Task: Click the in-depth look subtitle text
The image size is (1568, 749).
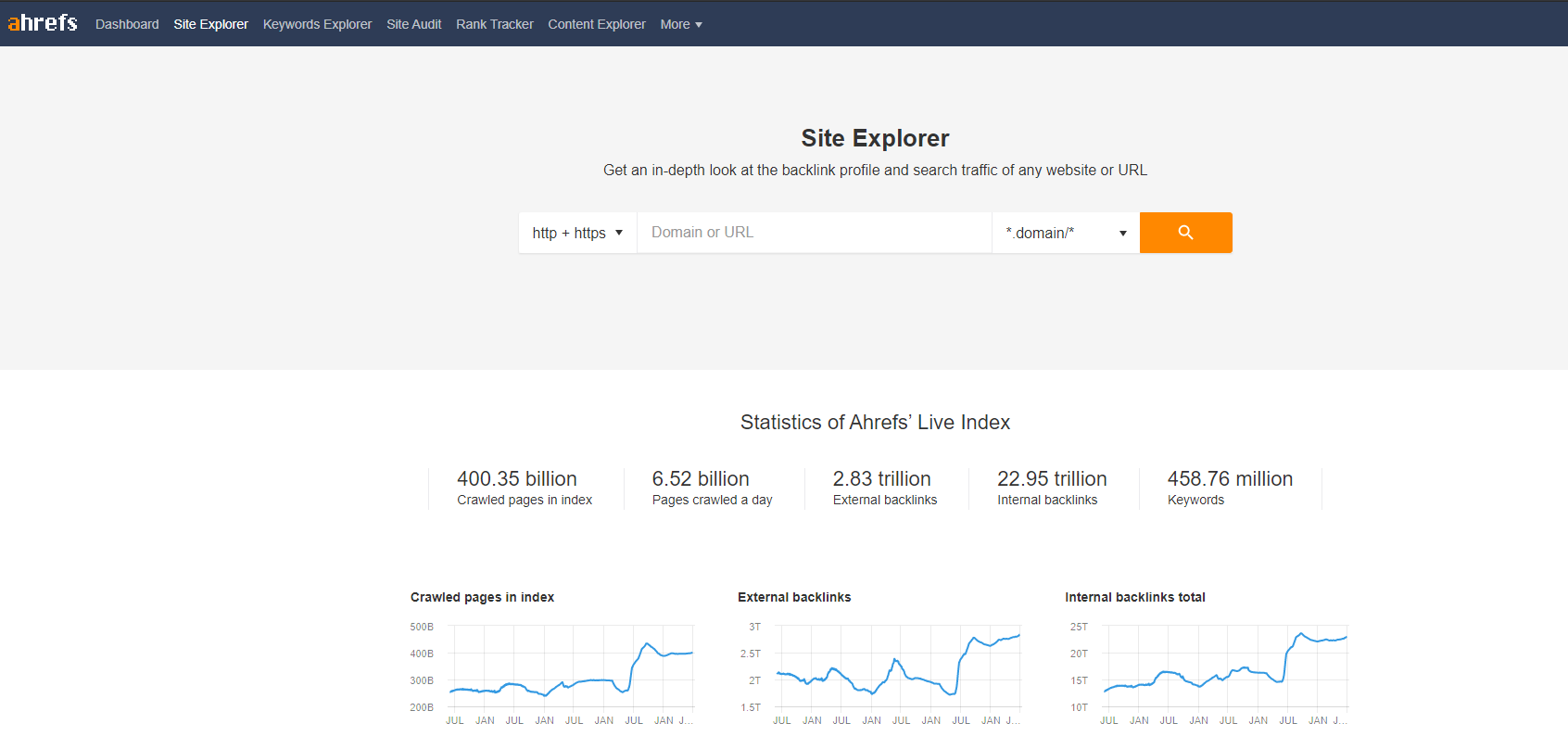Action: point(875,171)
